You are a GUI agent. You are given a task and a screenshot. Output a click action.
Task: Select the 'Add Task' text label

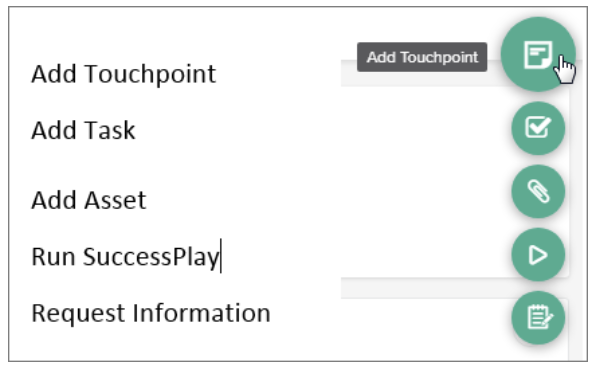tap(83, 130)
